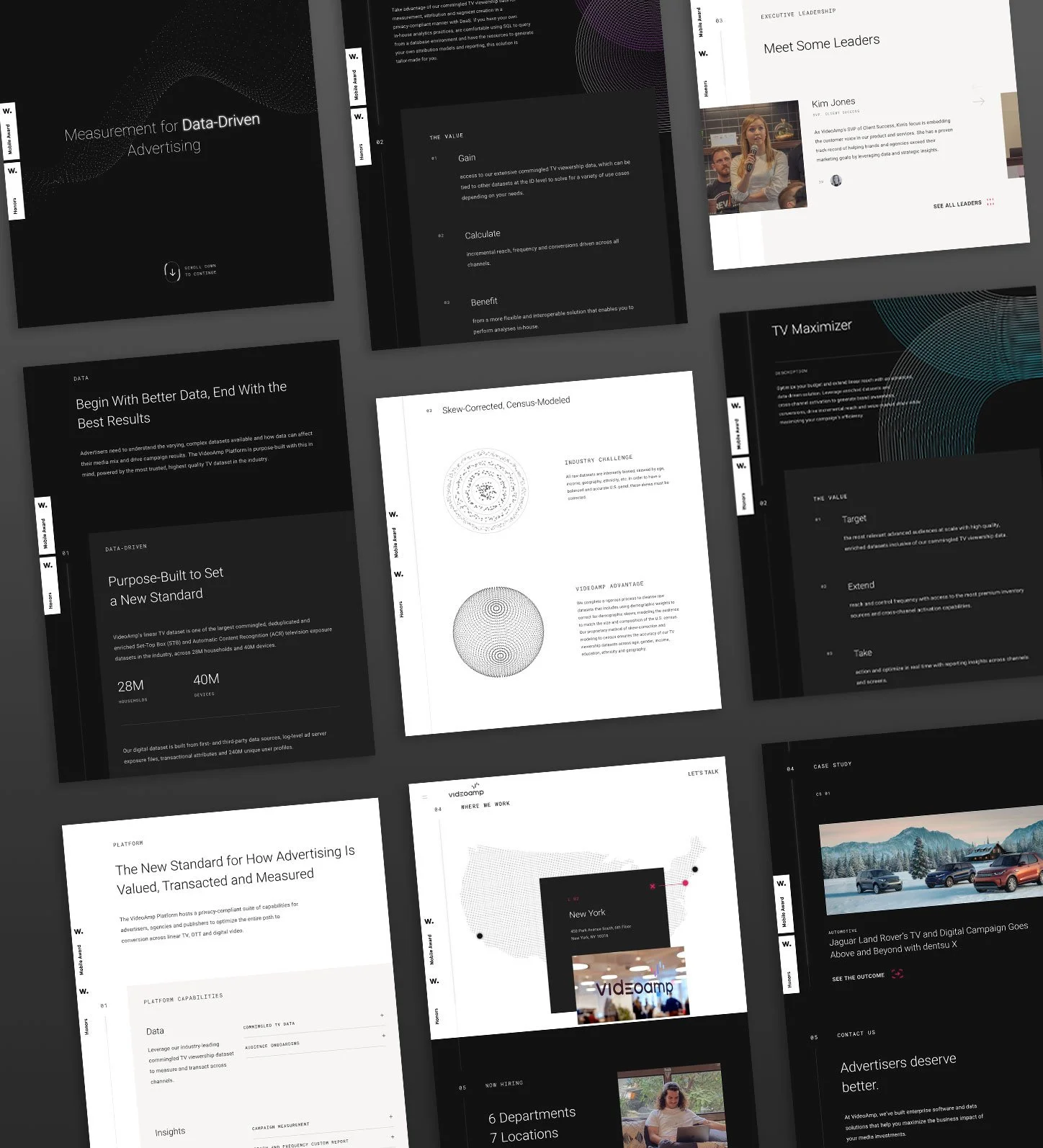Click the '40M' devices figure
Image resolution: width=1043 pixels, height=1148 pixels.
tap(206, 679)
